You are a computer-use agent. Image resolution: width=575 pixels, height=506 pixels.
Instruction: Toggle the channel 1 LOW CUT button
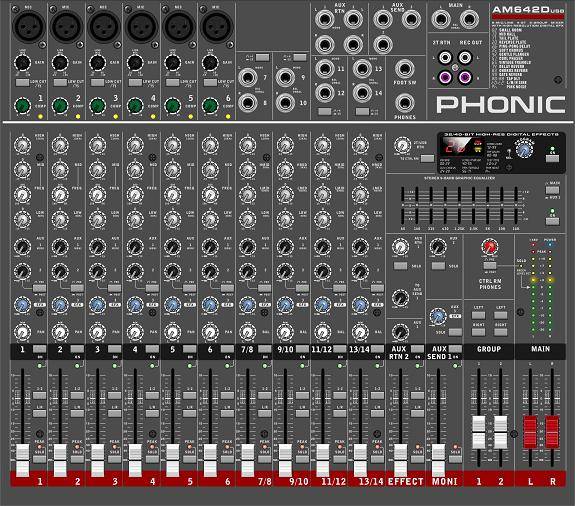[x=22, y=82]
